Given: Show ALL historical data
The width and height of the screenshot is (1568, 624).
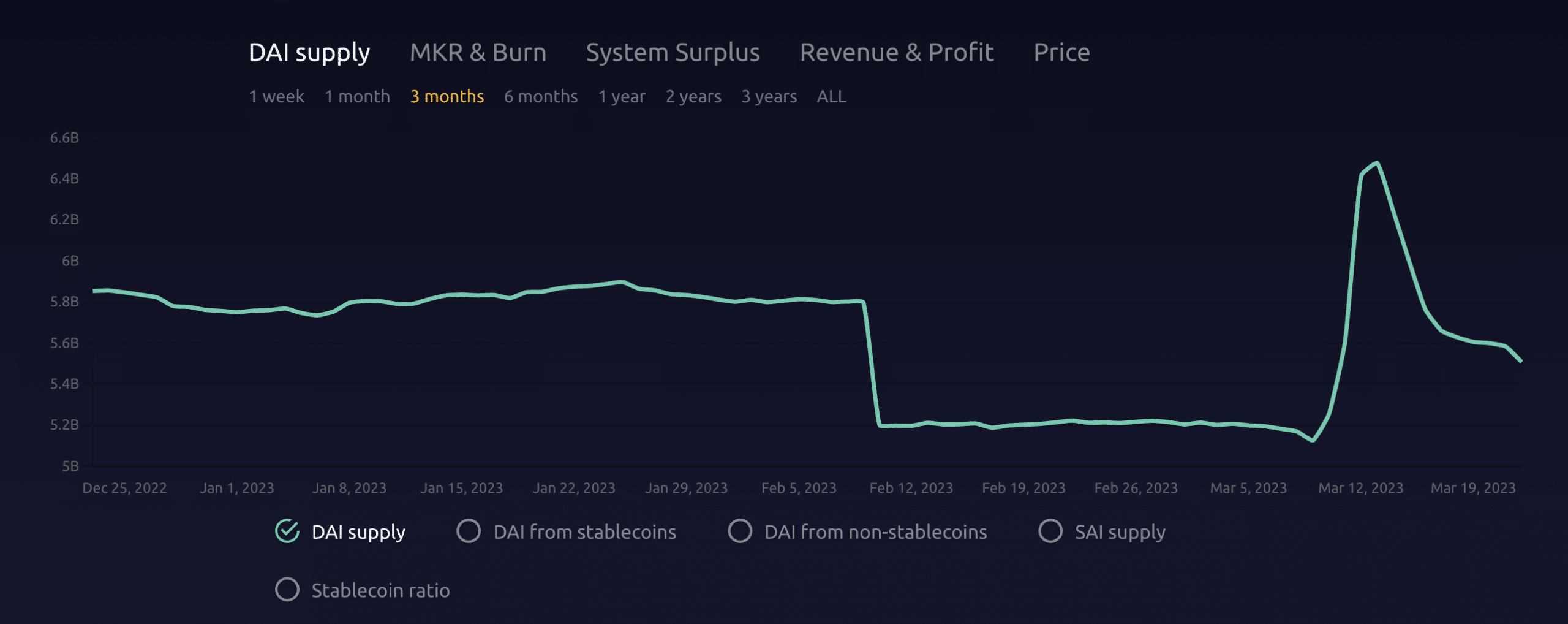Looking at the screenshot, I should 831,96.
